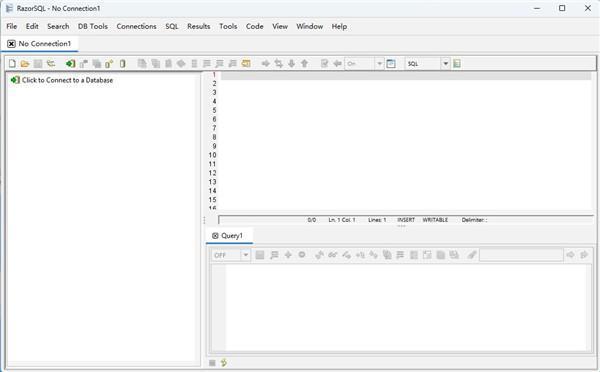Click the cylinder icon left of the grayed copy icons
This screenshot has width=600, height=372.
click(122, 64)
